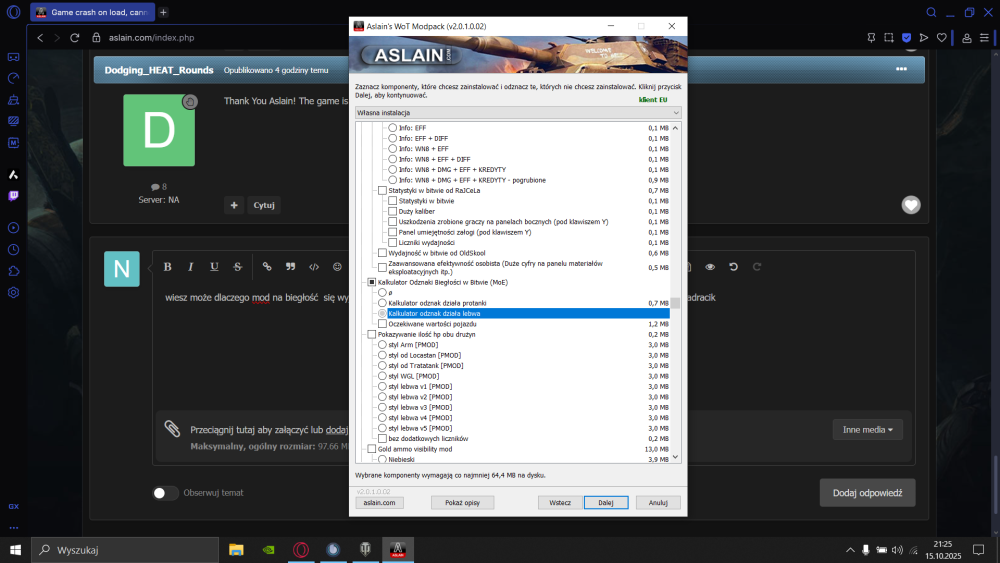Viewport: 1000px width, 563px height.
Task: Click the component list scrollbar thumb
Action: [675, 303]
